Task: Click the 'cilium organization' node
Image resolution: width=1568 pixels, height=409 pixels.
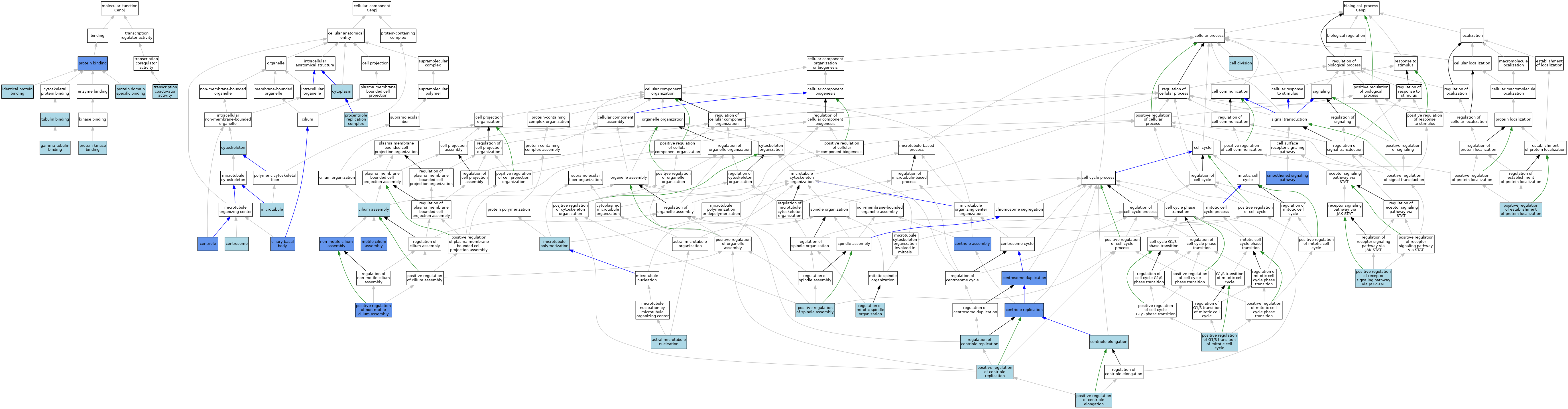Action: 337,178
